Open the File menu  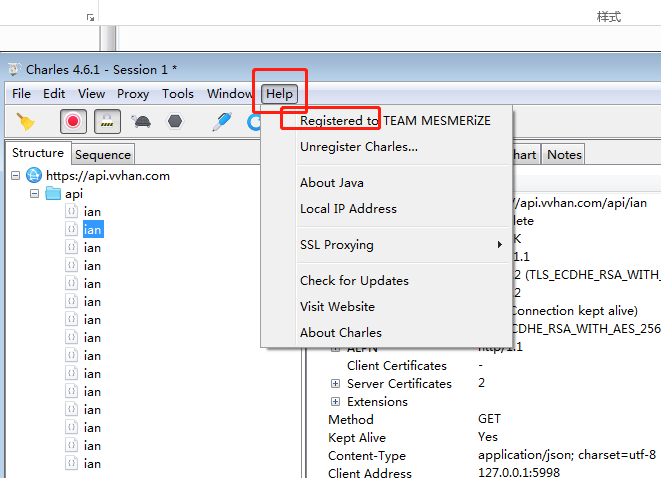pyautogui.click(x=21, y=94)
